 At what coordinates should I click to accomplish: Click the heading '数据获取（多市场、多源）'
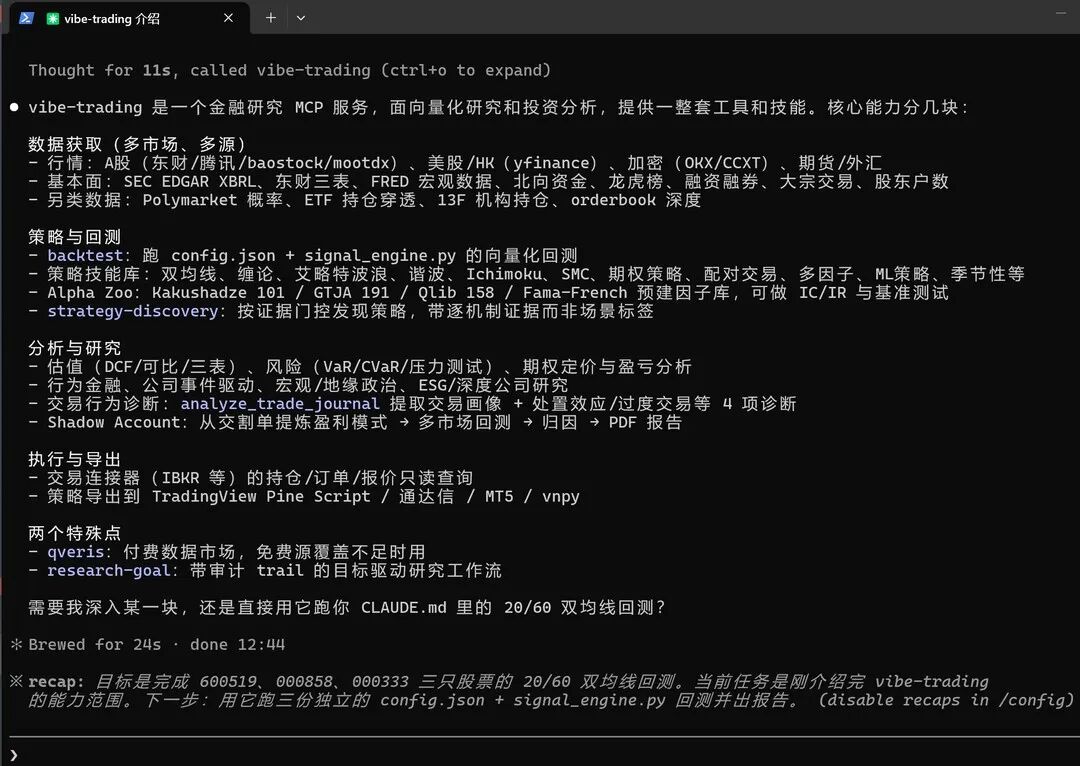coord(137,145)
